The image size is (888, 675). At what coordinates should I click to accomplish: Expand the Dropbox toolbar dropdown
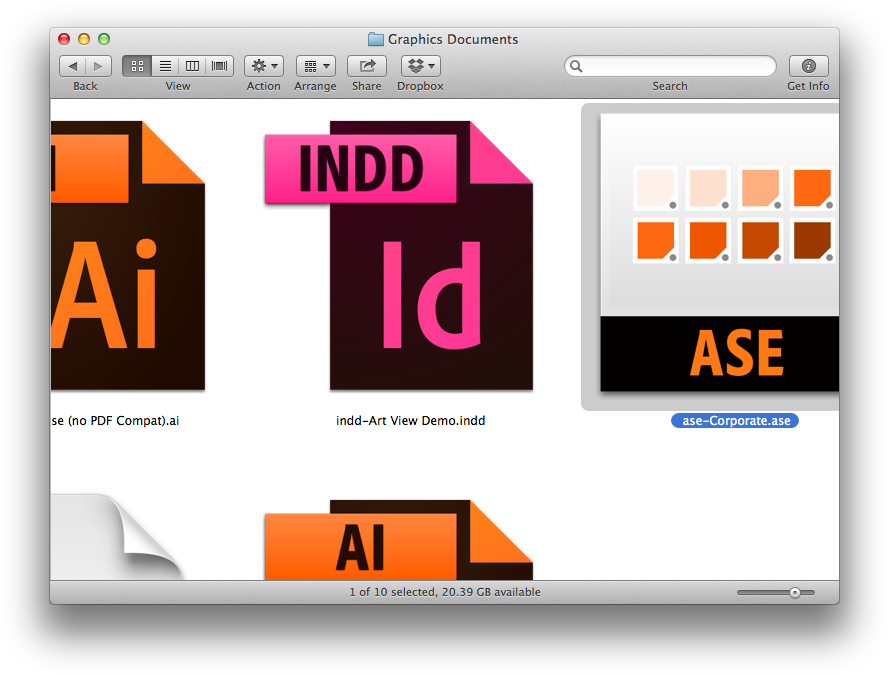(x=420, y=66)
